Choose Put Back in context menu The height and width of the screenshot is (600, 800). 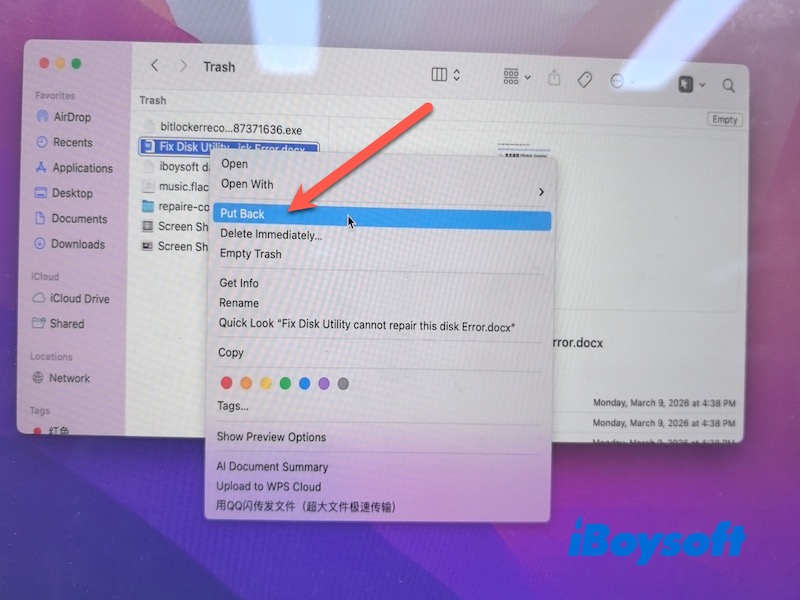tap(243, 214)
